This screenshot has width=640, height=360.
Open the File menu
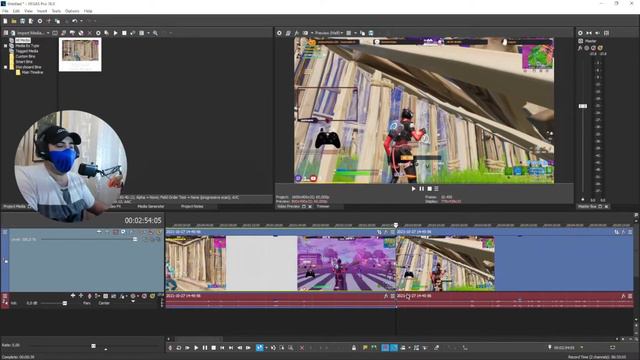click(5, 11)
